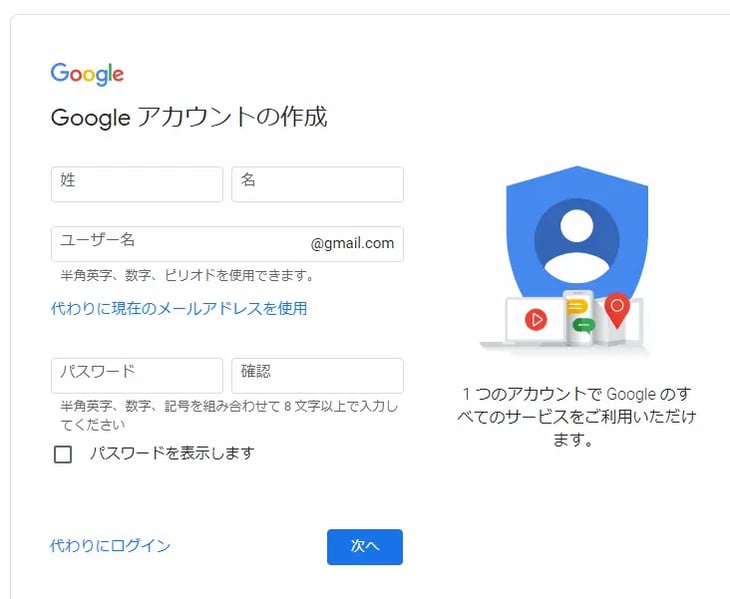Click into the 確認 confirm password field
The height and width of the screenshot is (599, 730).
317,376
